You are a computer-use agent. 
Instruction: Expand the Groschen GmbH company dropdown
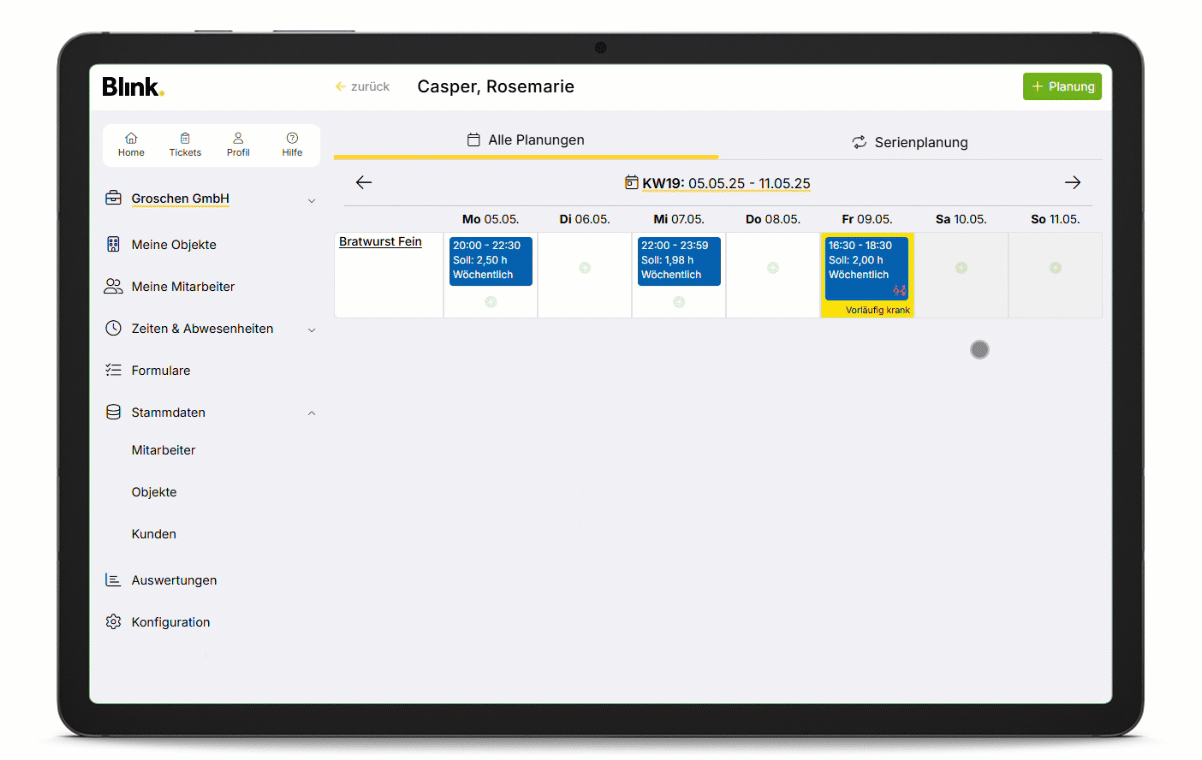(311, 200)
